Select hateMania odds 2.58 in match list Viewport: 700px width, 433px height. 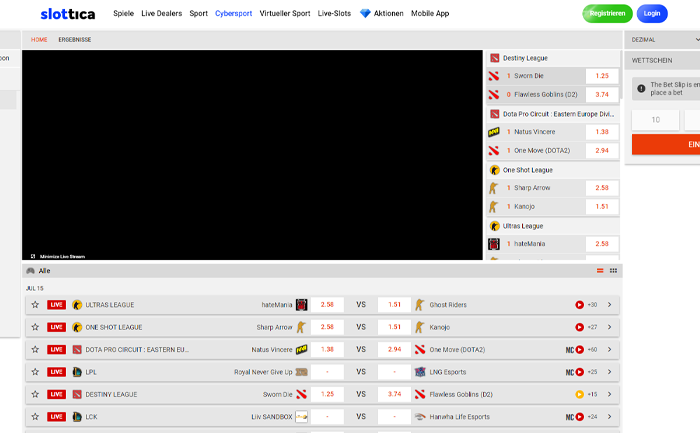327,305
